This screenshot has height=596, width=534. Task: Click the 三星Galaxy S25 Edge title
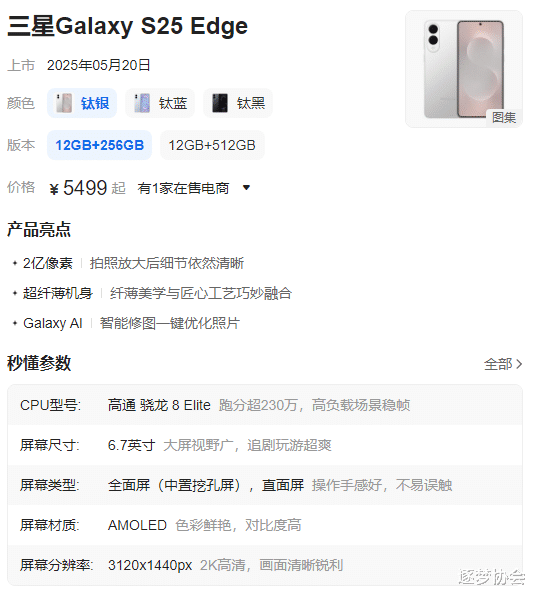[x=128, y=26]
